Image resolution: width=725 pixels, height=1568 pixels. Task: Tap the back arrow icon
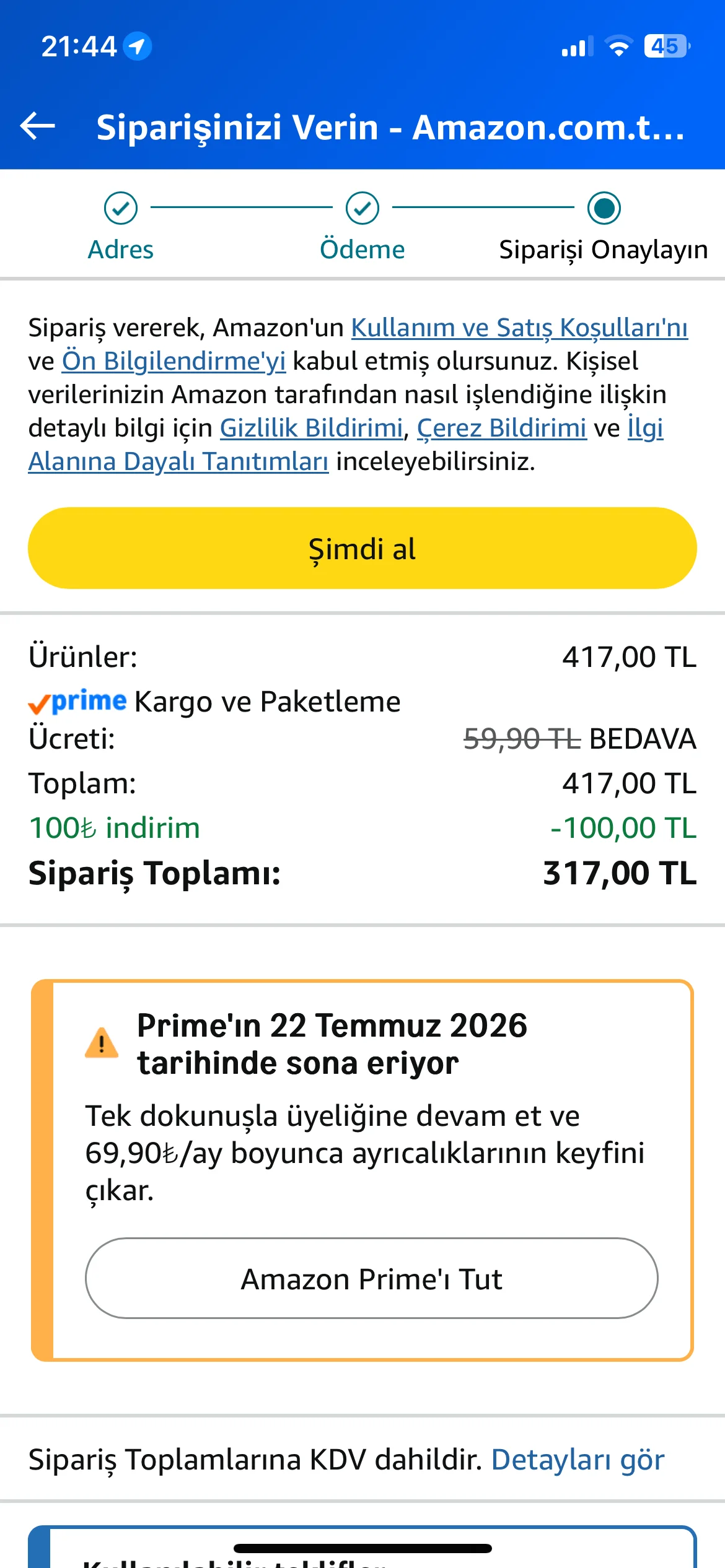[x=38, y=126]
